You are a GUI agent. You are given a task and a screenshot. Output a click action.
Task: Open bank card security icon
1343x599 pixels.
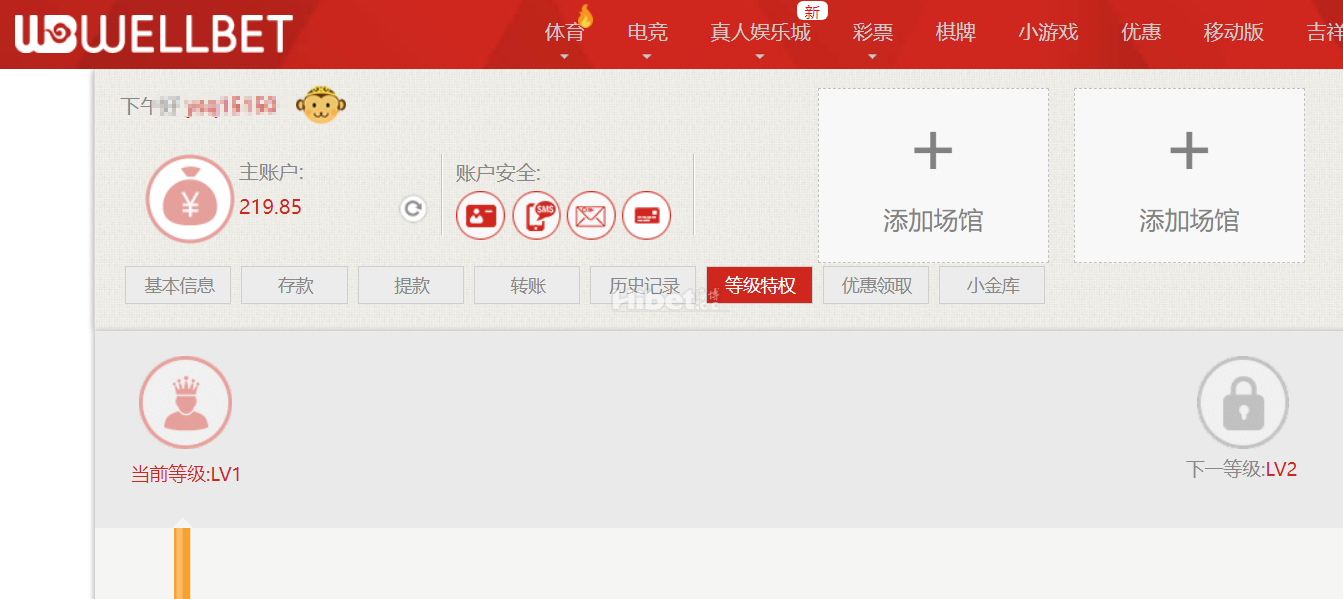pyautogui.click(x=646, y=215)
